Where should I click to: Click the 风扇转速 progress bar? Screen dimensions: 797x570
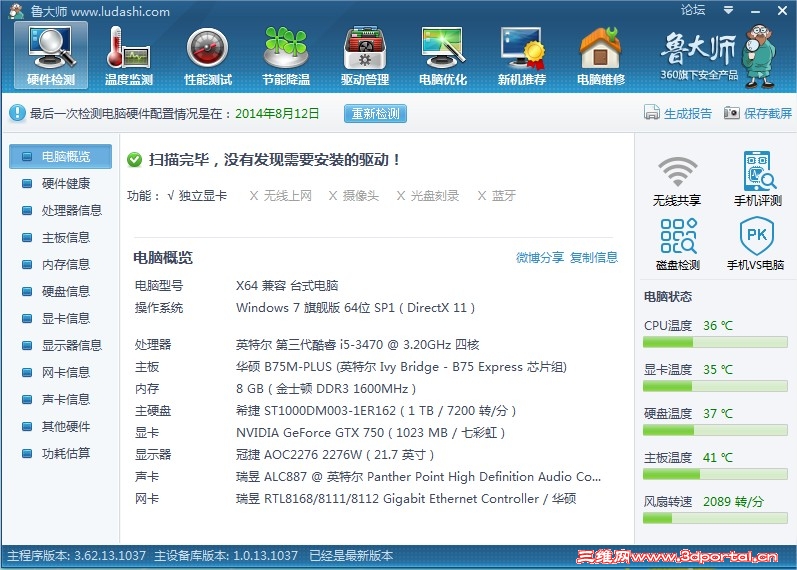715,518
